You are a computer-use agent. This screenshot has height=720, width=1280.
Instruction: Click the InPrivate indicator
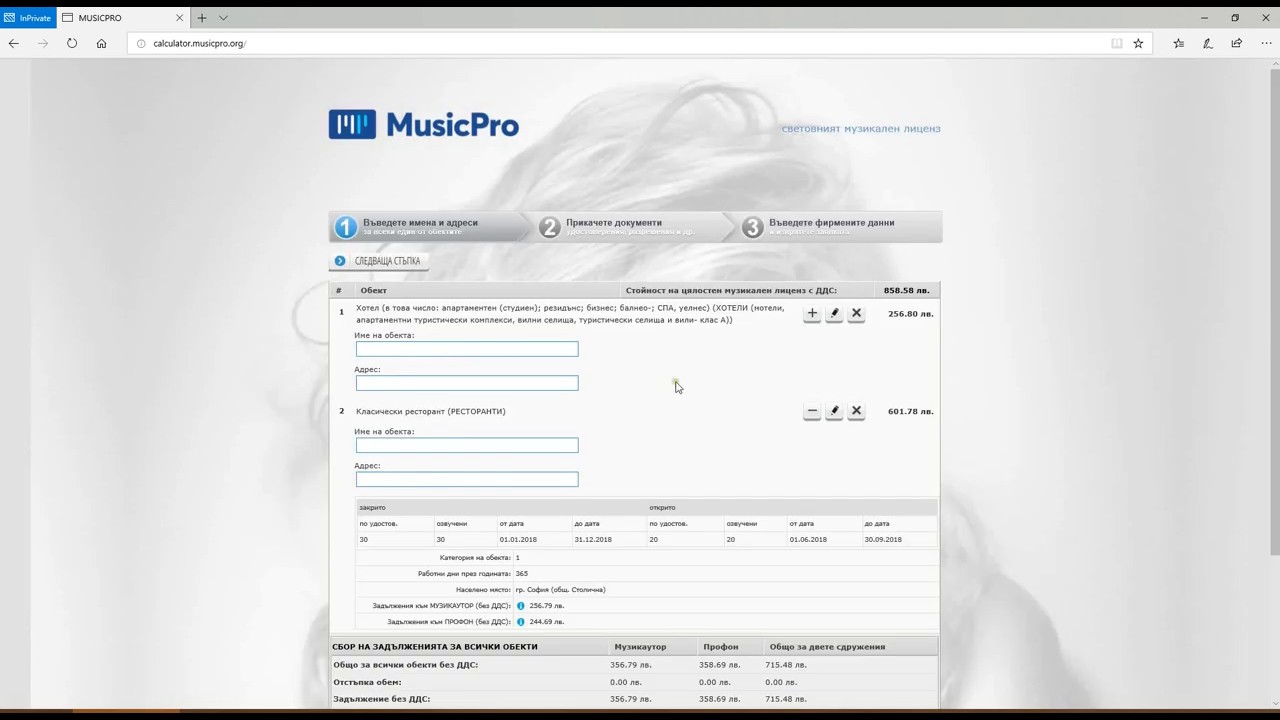click(27, 18)
